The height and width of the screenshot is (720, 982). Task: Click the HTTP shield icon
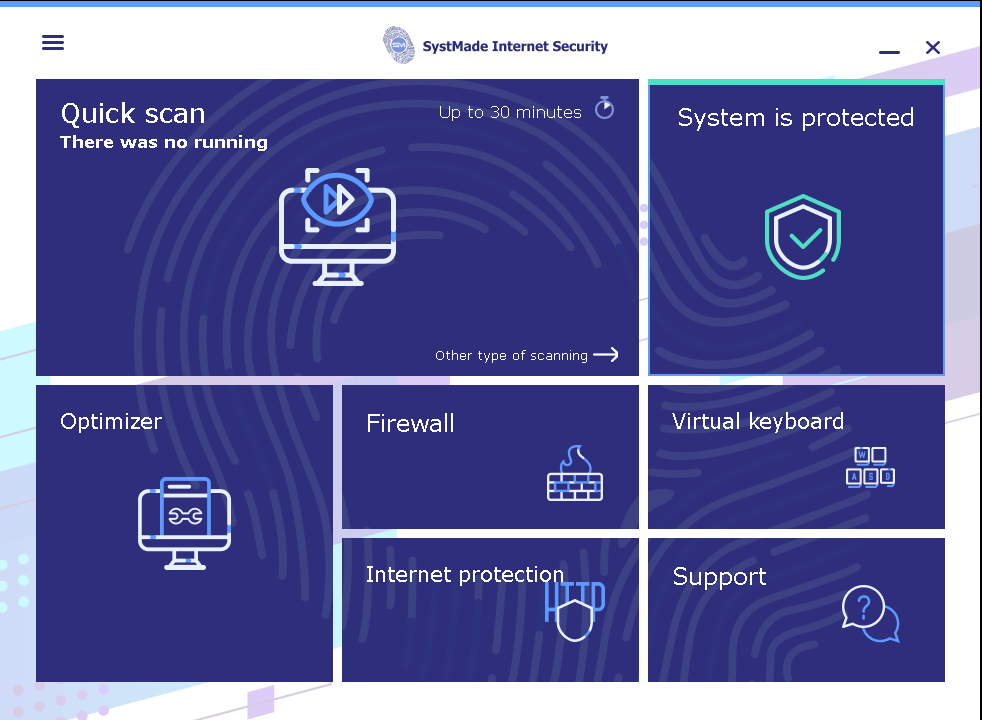[574, 611]
